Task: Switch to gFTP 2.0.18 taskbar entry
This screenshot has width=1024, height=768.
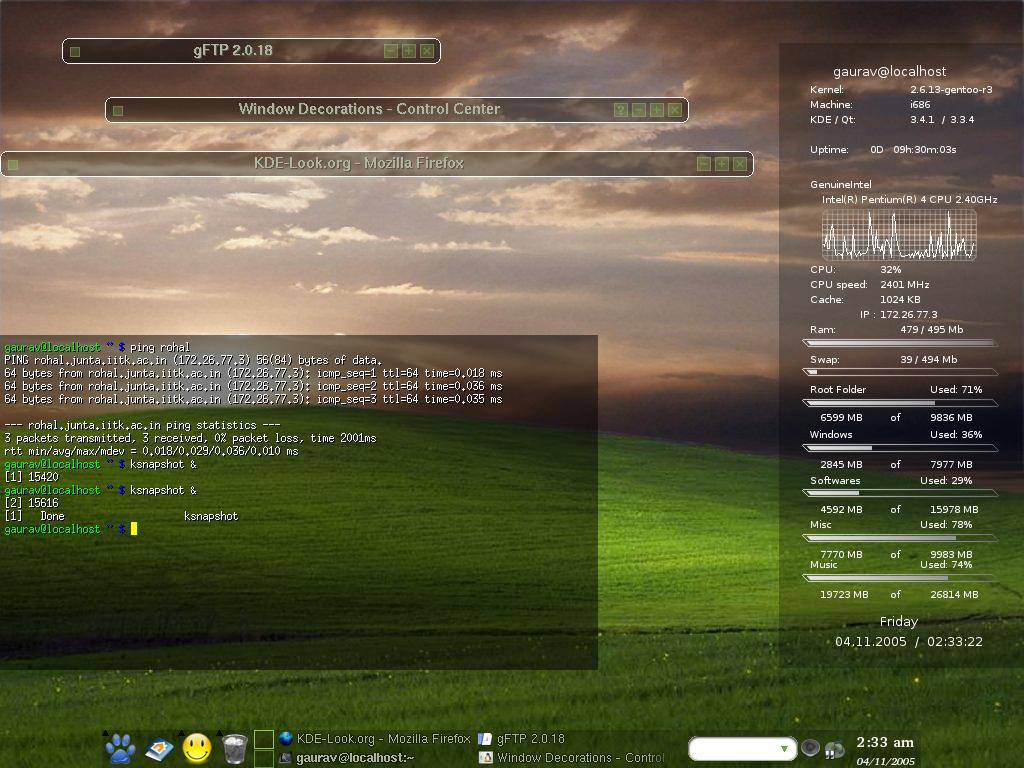Action: coord(521,739)
